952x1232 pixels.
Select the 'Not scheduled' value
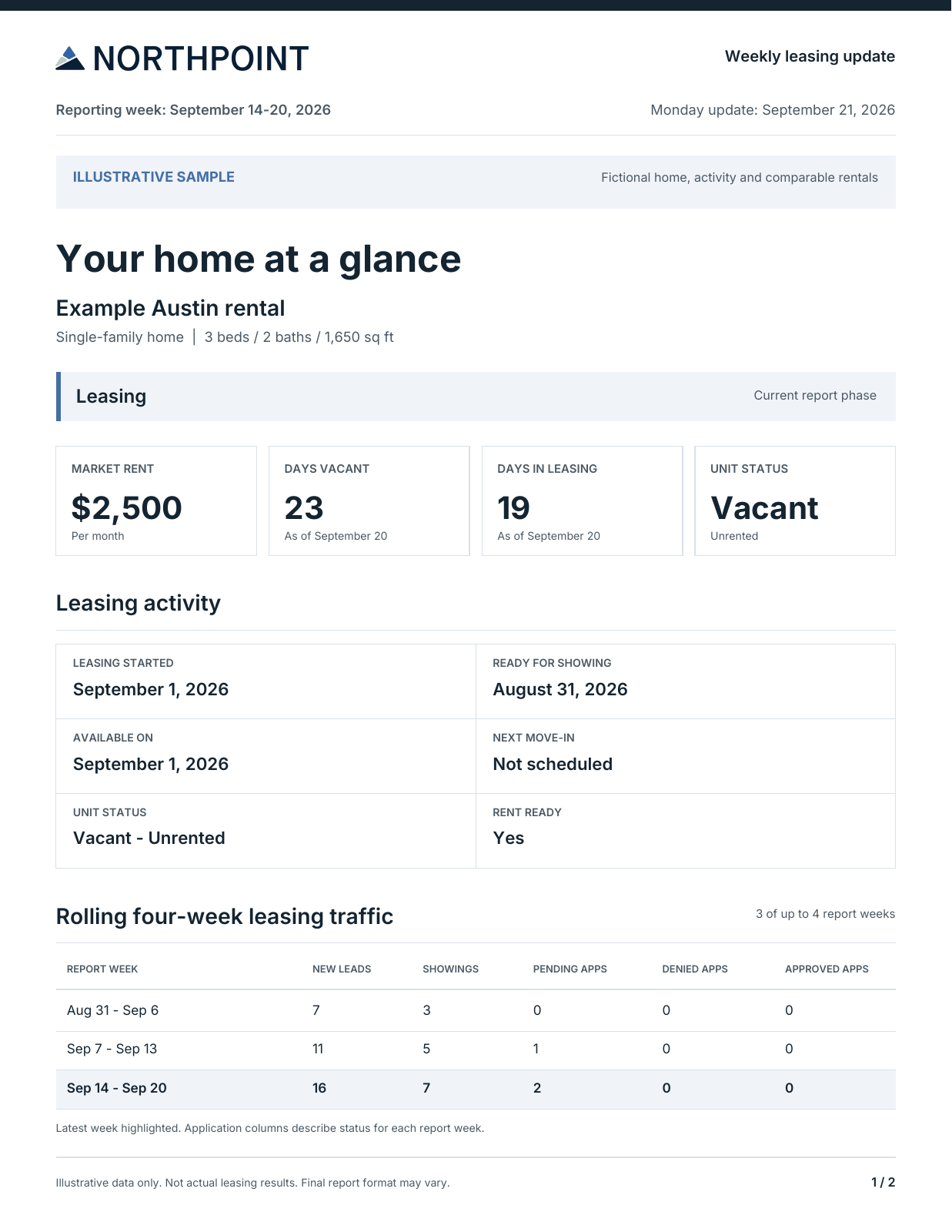point(553,764)
